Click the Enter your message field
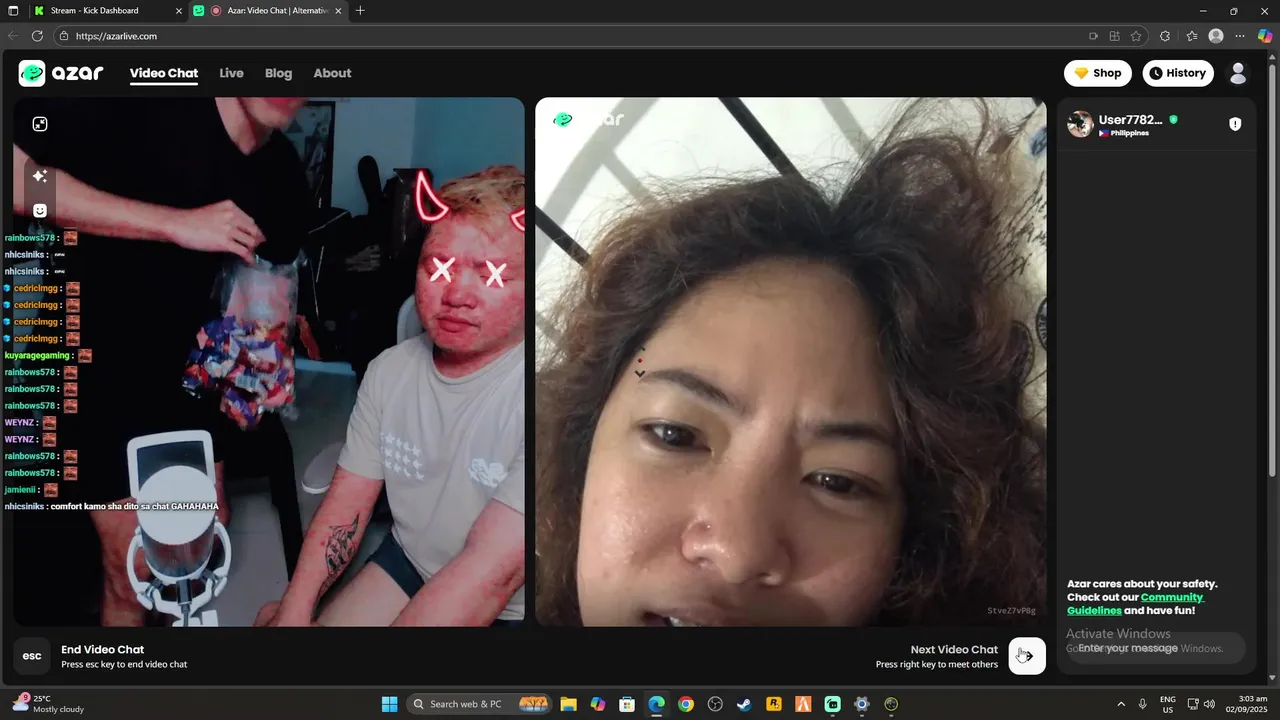This screenshot has height=720, width=1280. (x=1156, y=648)
